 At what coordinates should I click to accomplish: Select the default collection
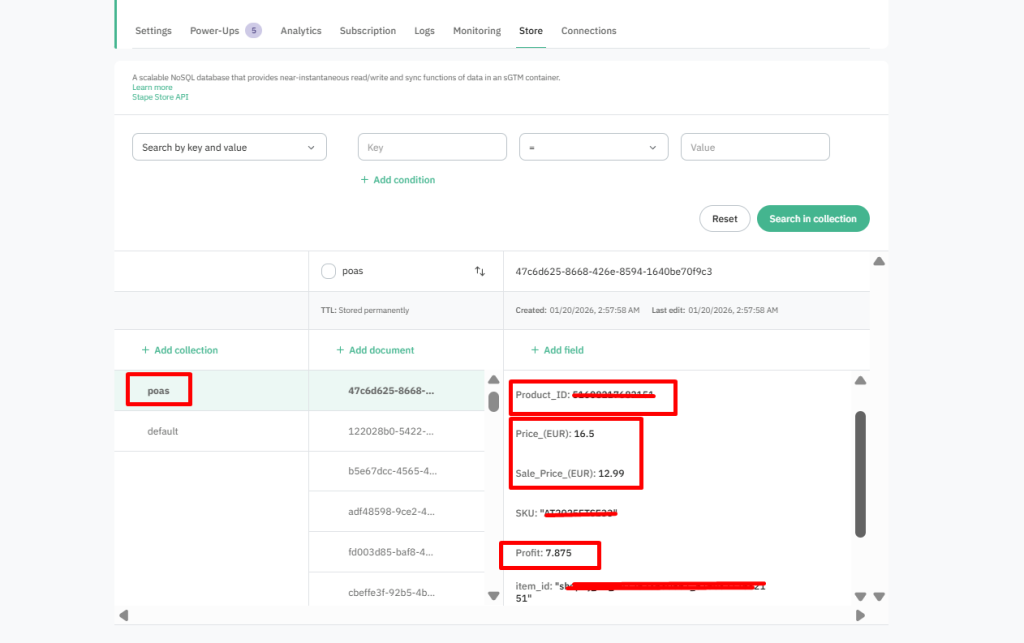click(162, 431)
